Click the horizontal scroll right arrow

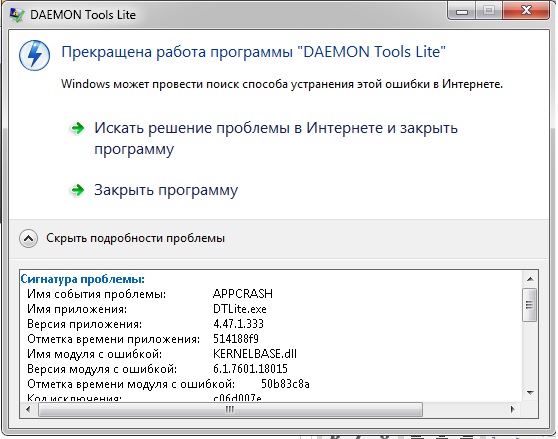click(x=512, y=409)
